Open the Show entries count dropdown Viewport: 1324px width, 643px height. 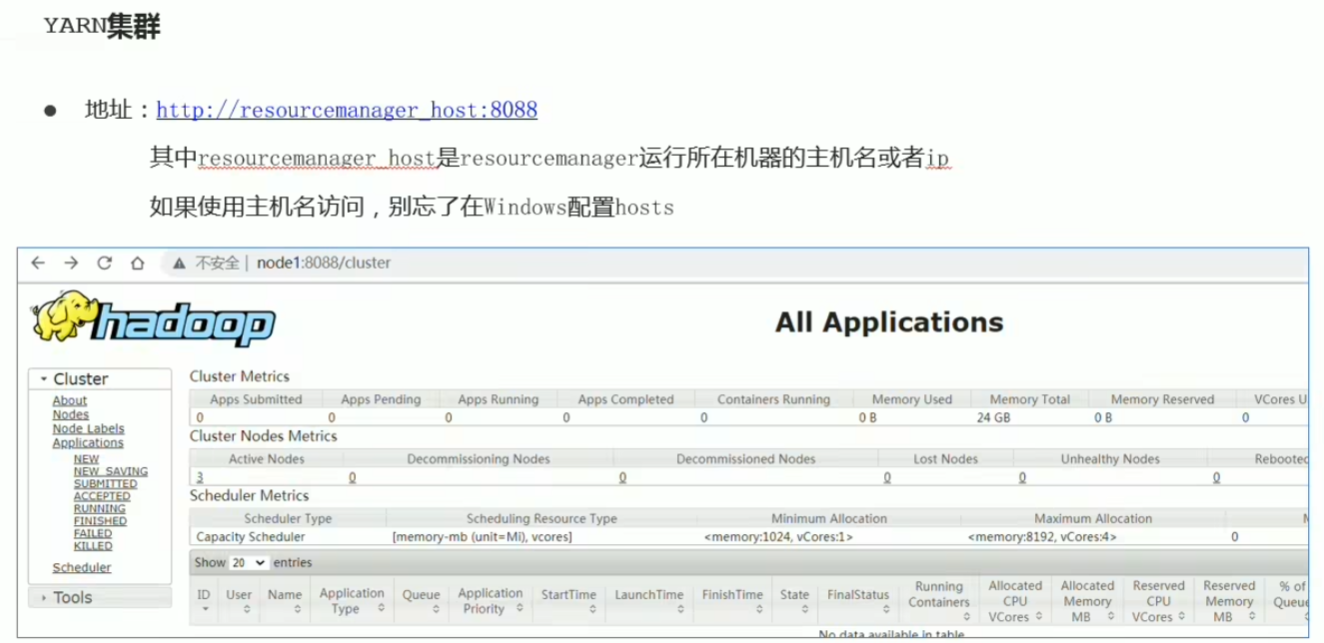click(x=249, y=563)
